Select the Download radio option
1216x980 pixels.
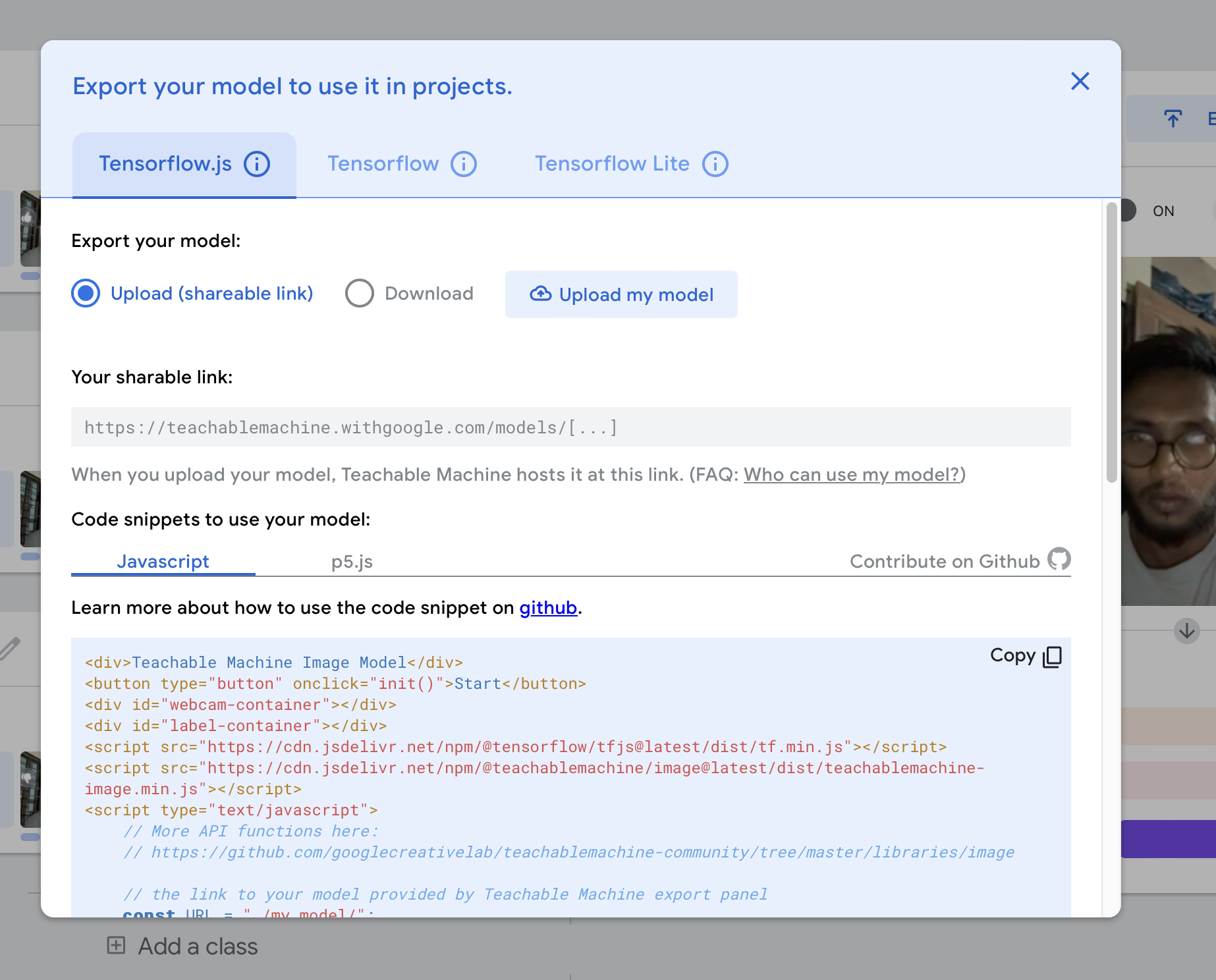tap(360, 294)
